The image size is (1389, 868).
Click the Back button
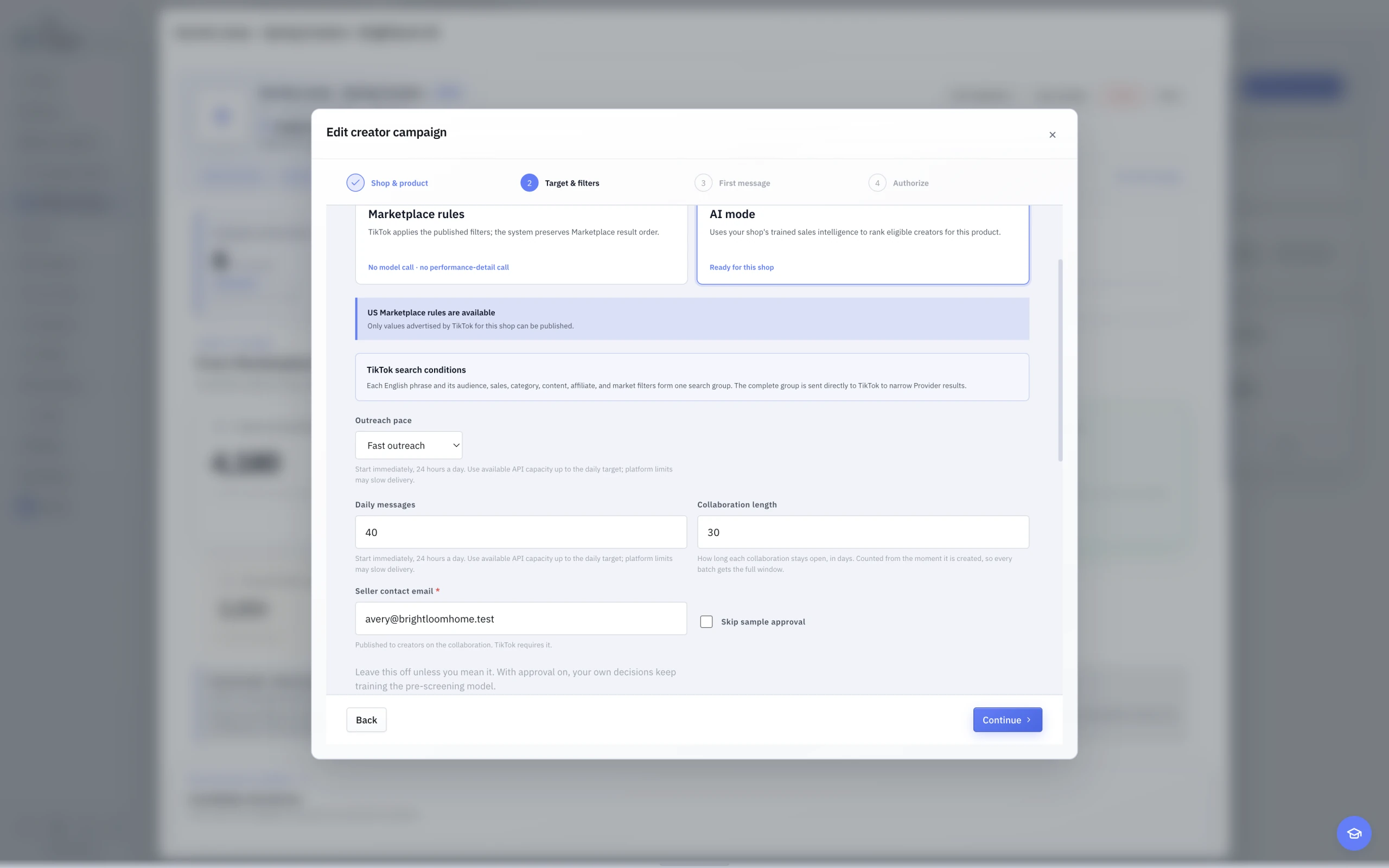click(366, 720)
